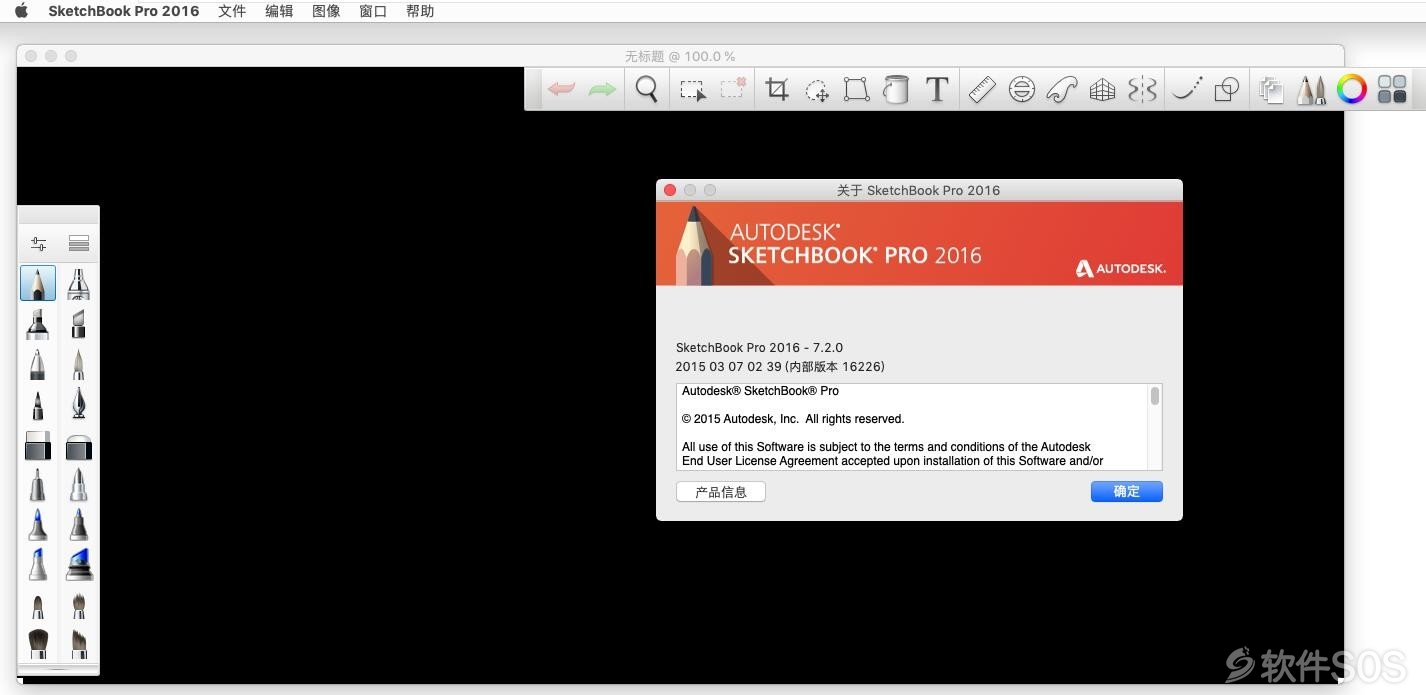Select the Soft Eraser

79,446
